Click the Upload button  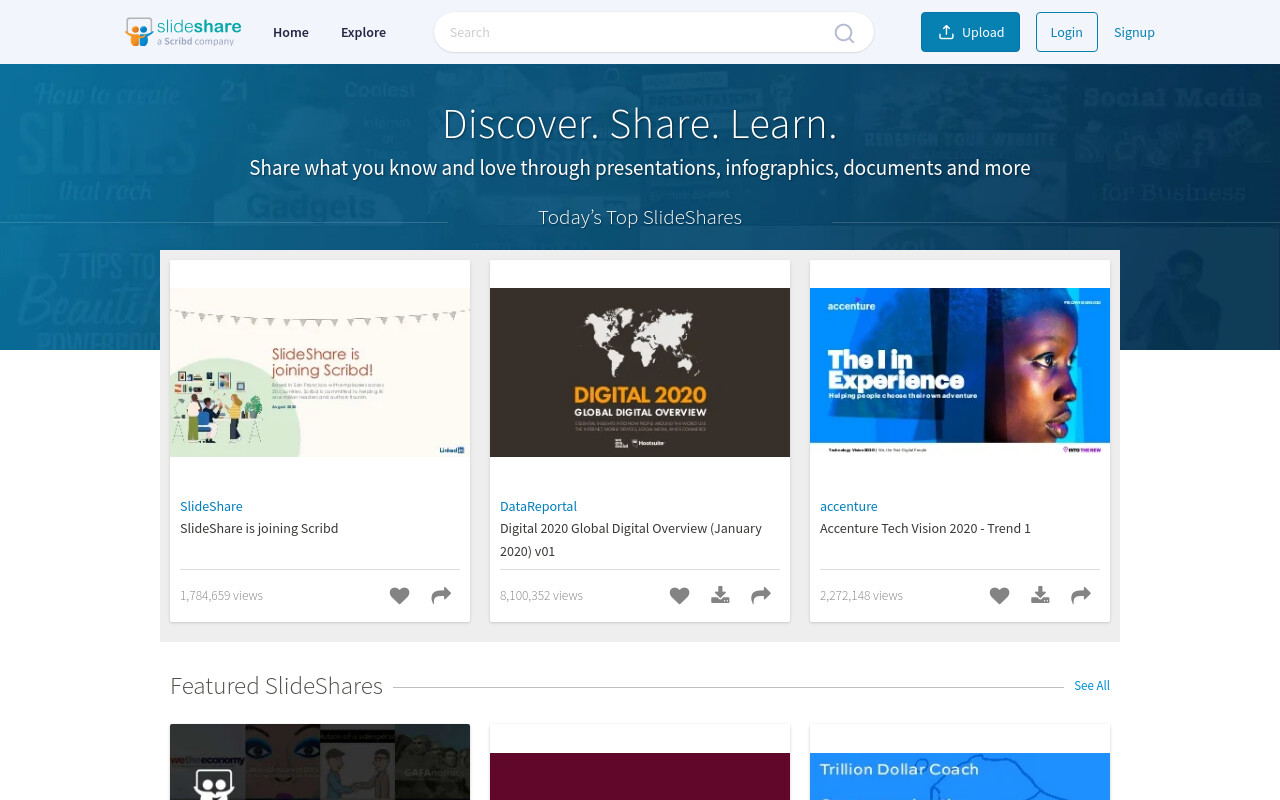click(970, 32)
